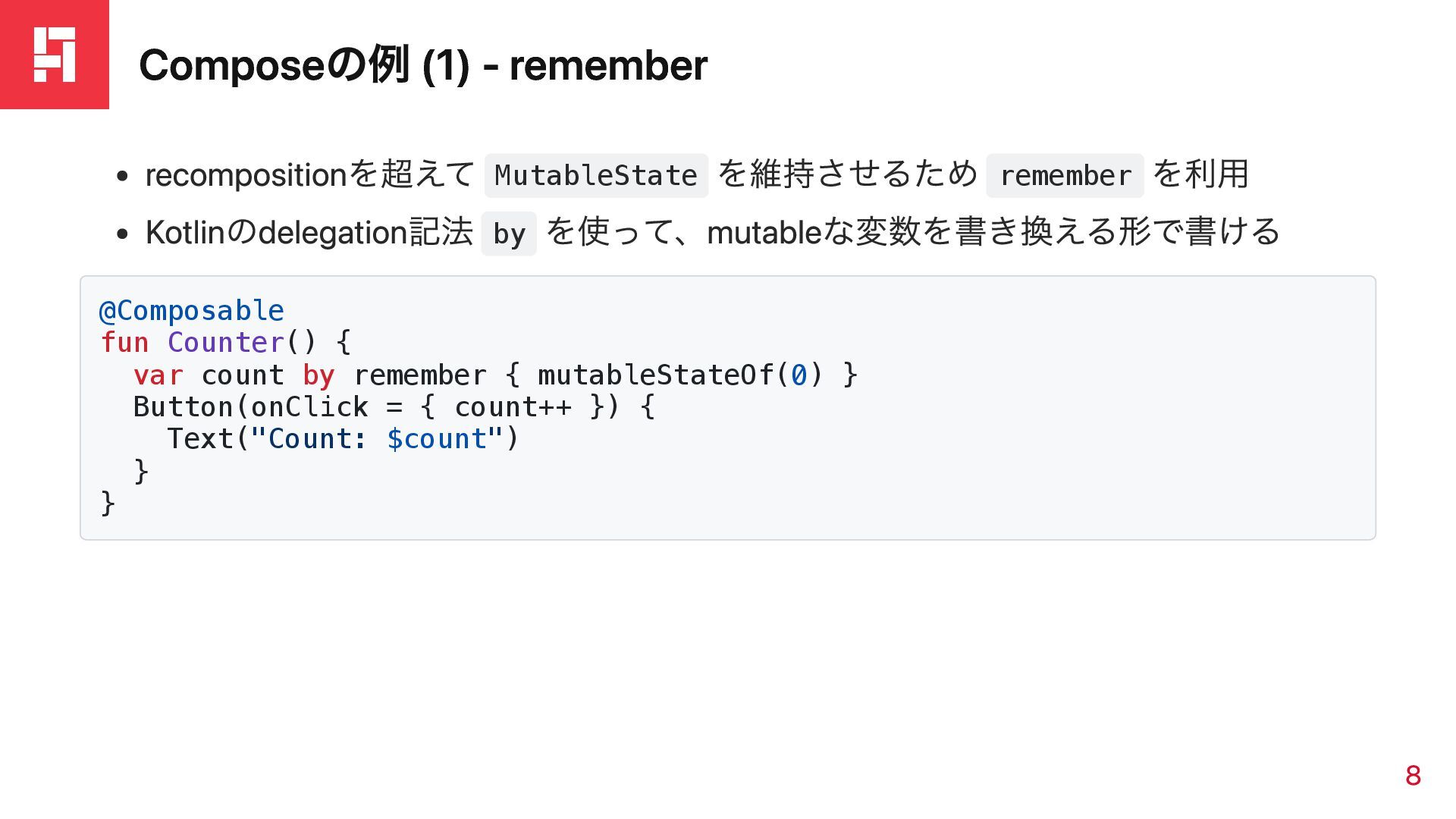Click the final closing brace of code
Viewport: 1456px width, 819px height.
(x=108, y=503)
